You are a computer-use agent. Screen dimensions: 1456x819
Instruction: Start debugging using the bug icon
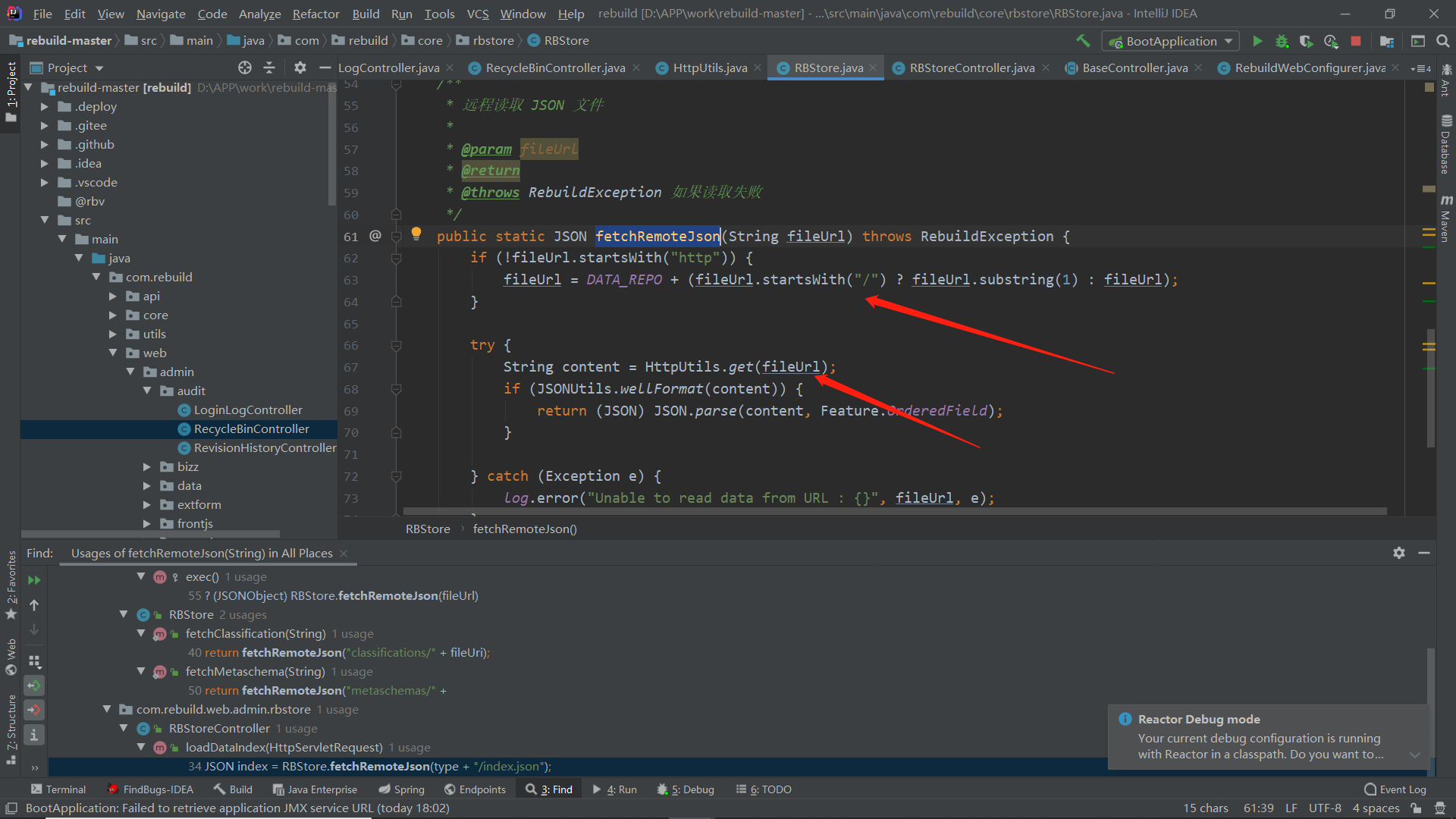[x=1282, y=41]
